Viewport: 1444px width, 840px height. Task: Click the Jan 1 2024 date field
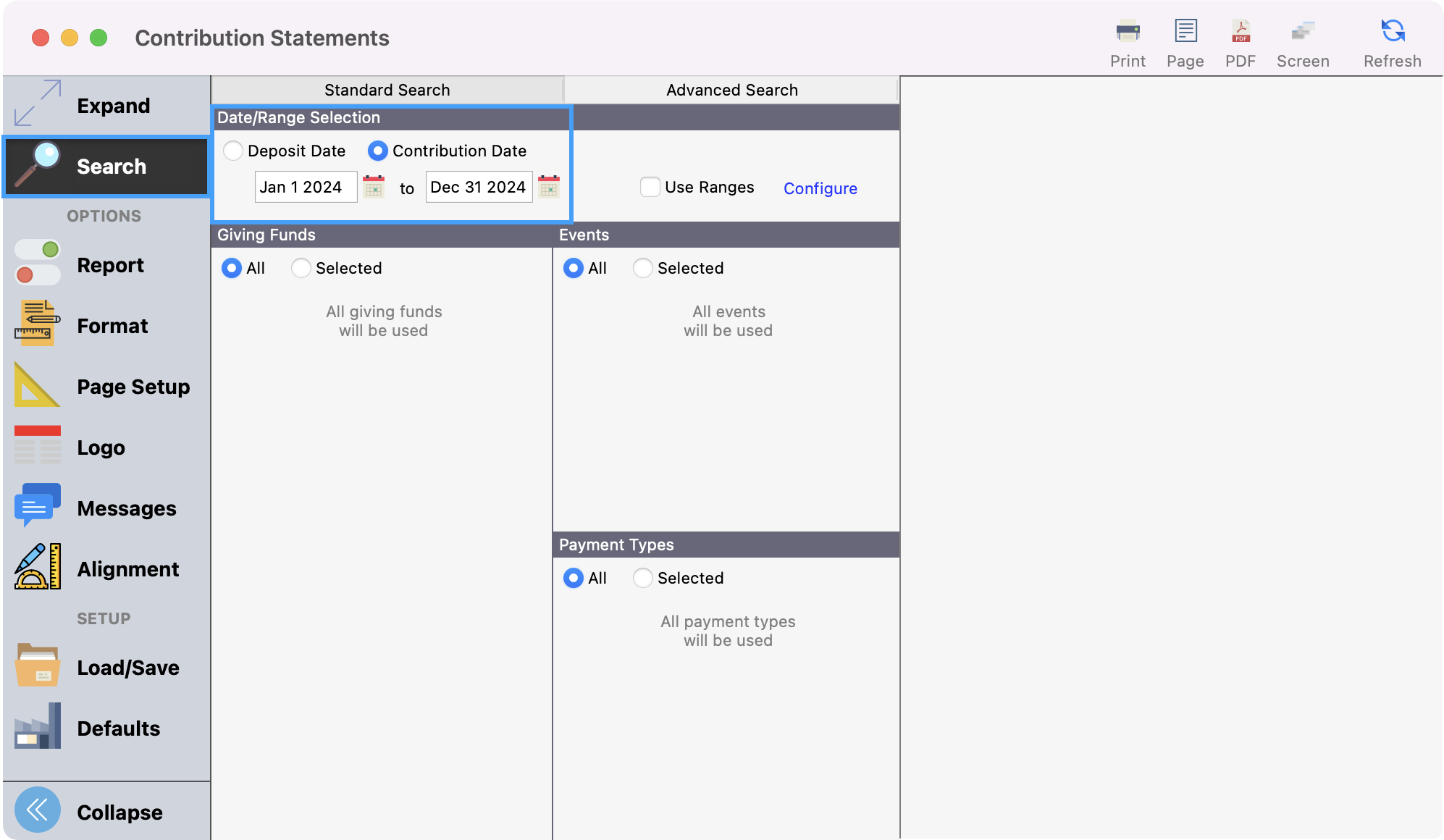point(305,187)
